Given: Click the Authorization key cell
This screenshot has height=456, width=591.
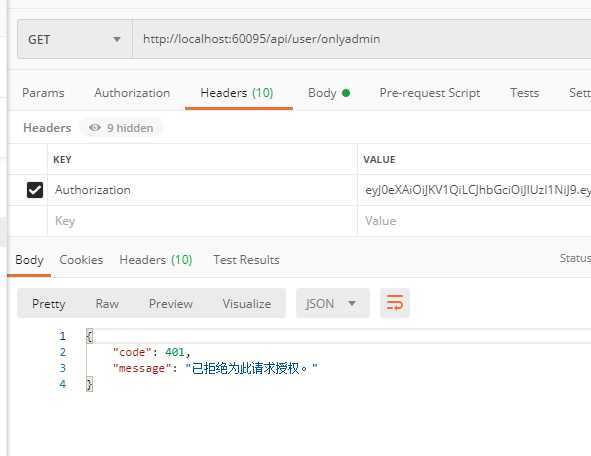Looking at the screenshot, I should click(x=202, y=190).
